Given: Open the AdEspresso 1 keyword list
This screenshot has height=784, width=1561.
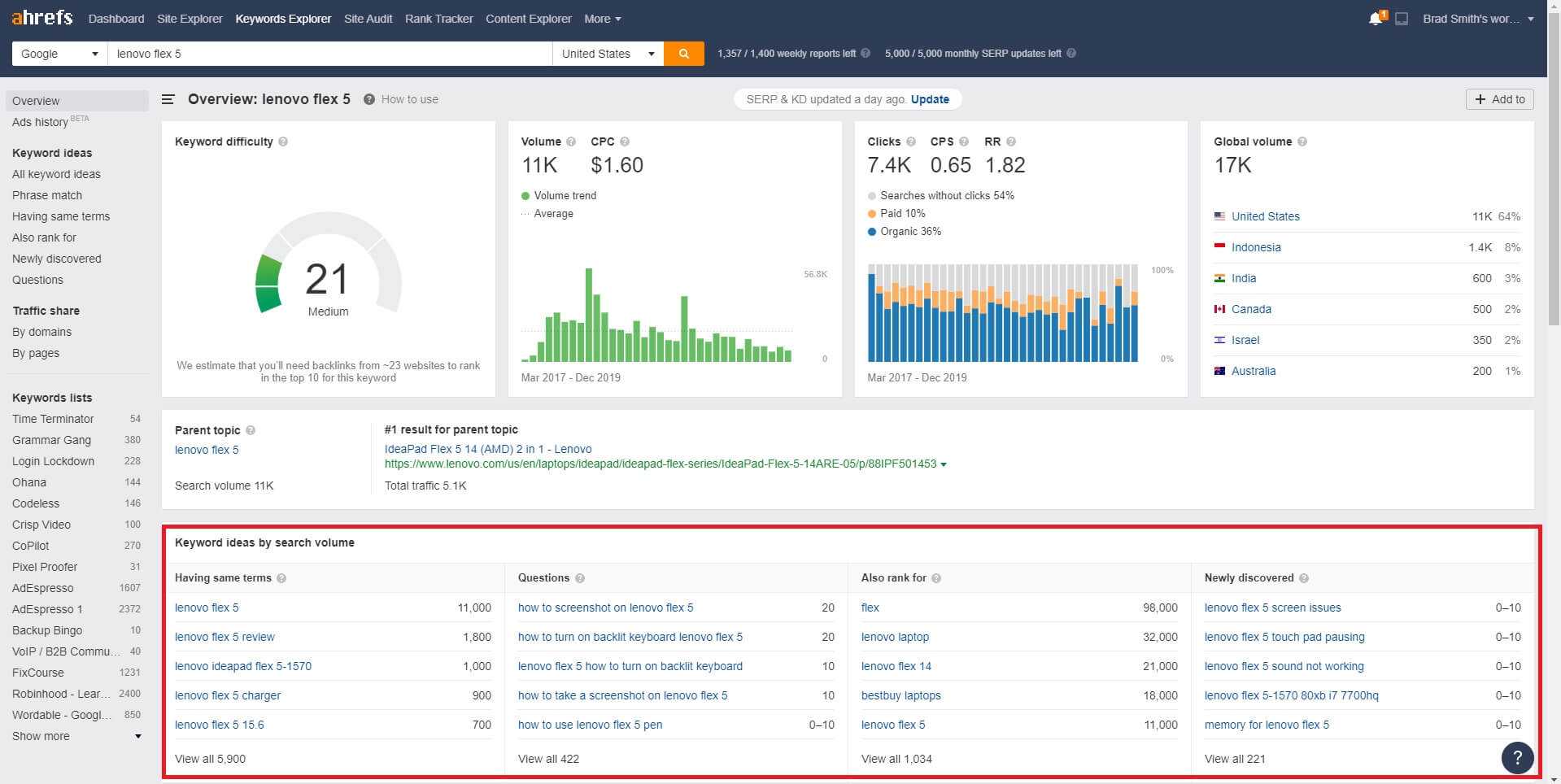Looking at the screenshot, I should (x=47, y=609).
